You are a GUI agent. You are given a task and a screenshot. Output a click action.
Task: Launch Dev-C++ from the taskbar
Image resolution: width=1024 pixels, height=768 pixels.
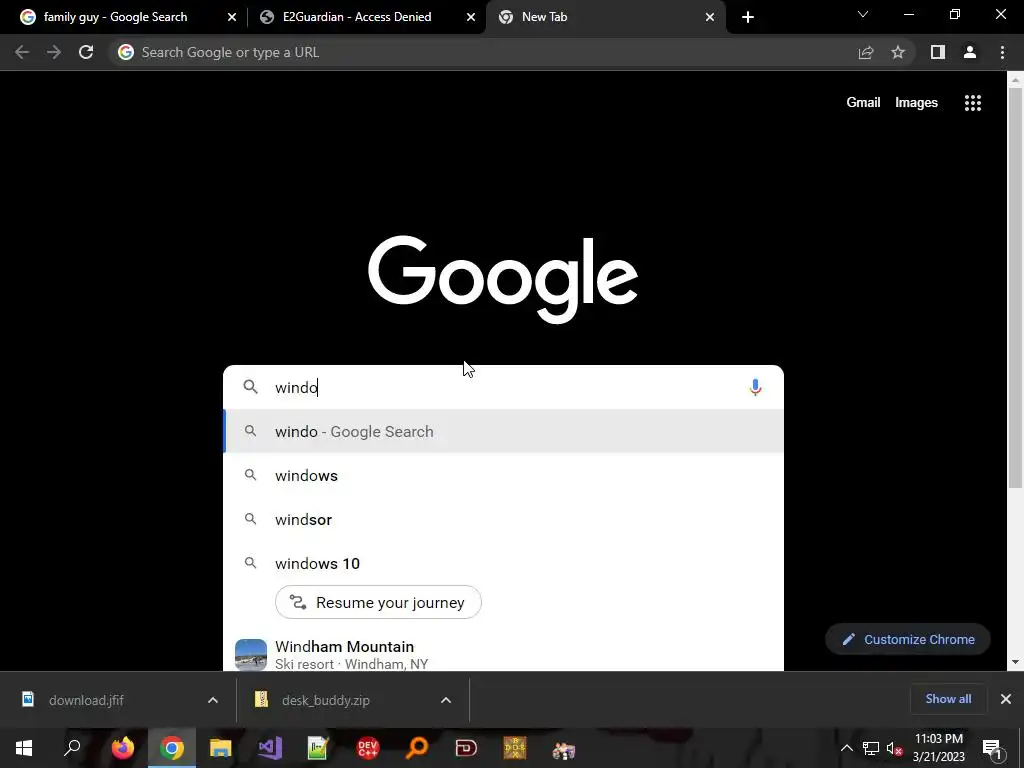tap(368, 748)
